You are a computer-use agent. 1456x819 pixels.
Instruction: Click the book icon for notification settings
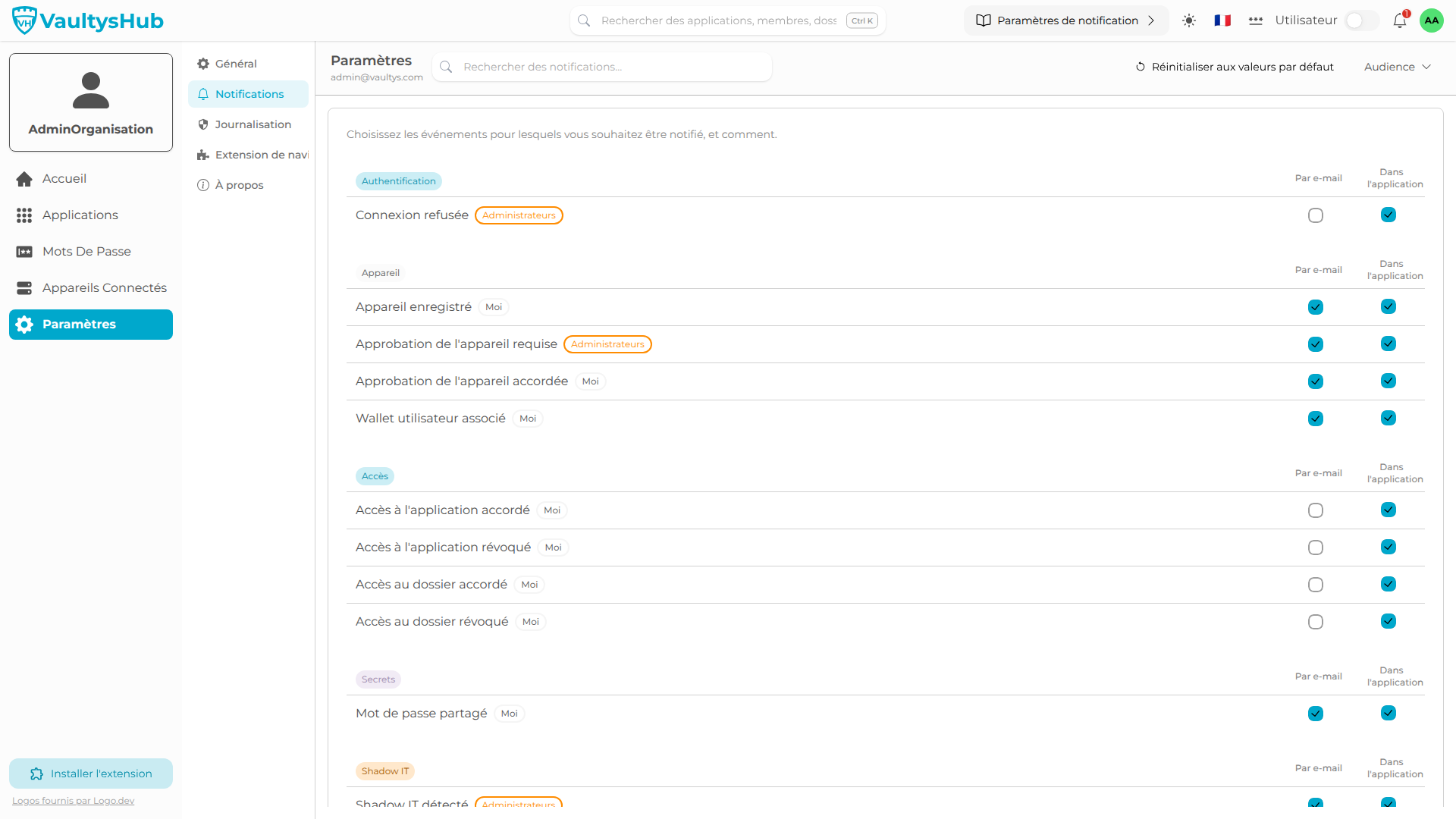tap(984, 20)
